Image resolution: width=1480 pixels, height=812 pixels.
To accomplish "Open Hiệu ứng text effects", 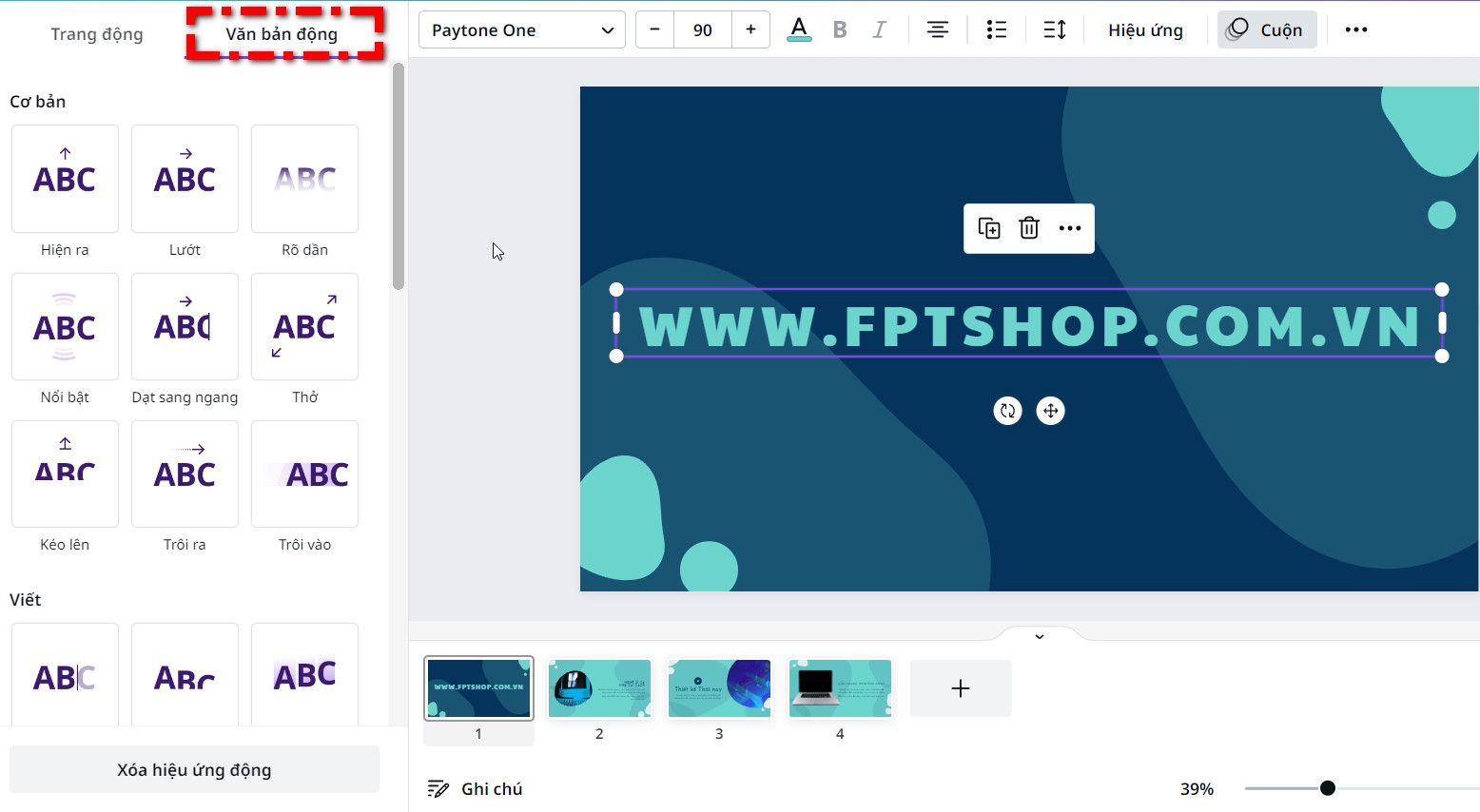I will [x=1145, y=30].
